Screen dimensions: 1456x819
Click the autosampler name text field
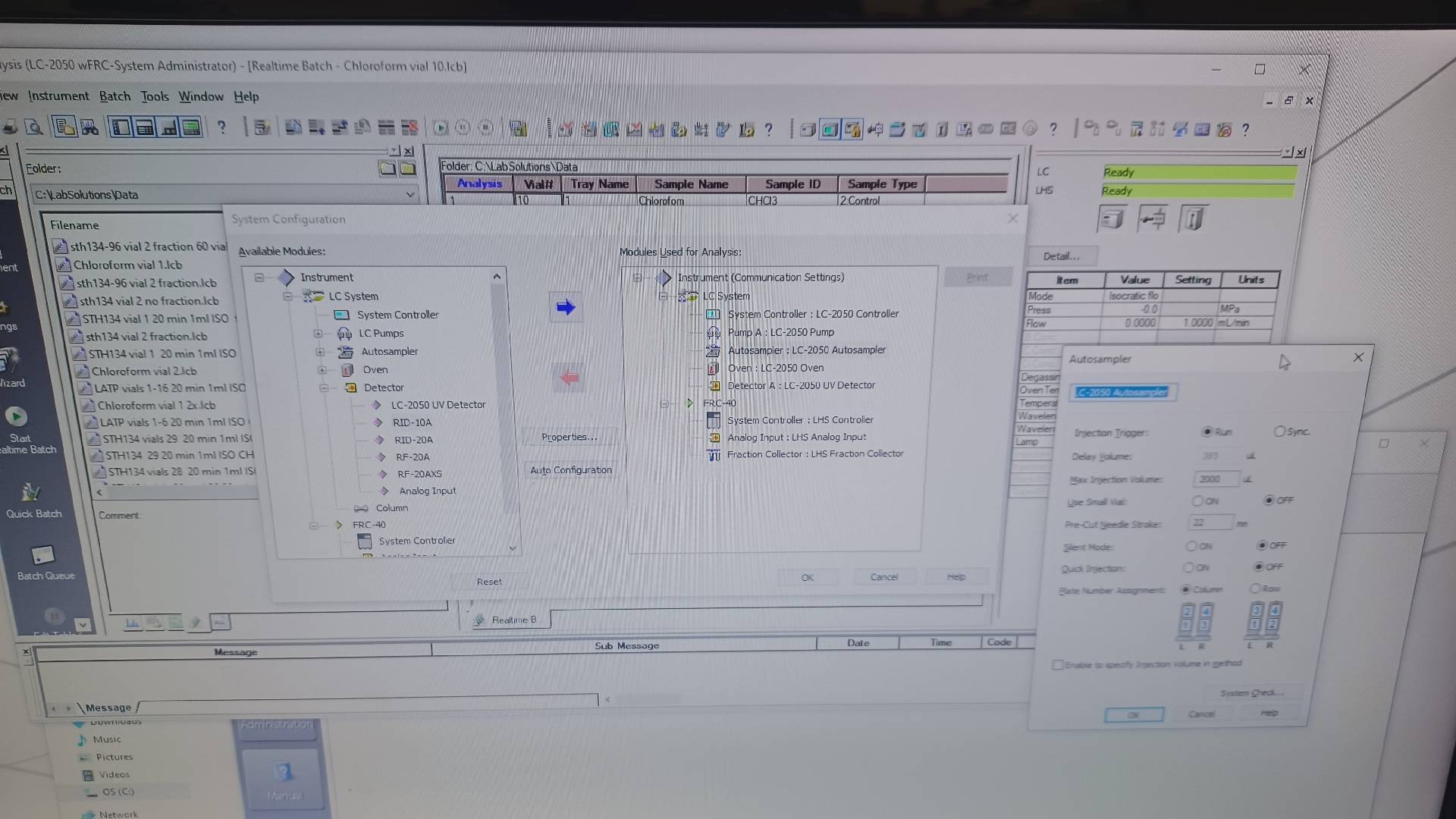point(1123,393)
